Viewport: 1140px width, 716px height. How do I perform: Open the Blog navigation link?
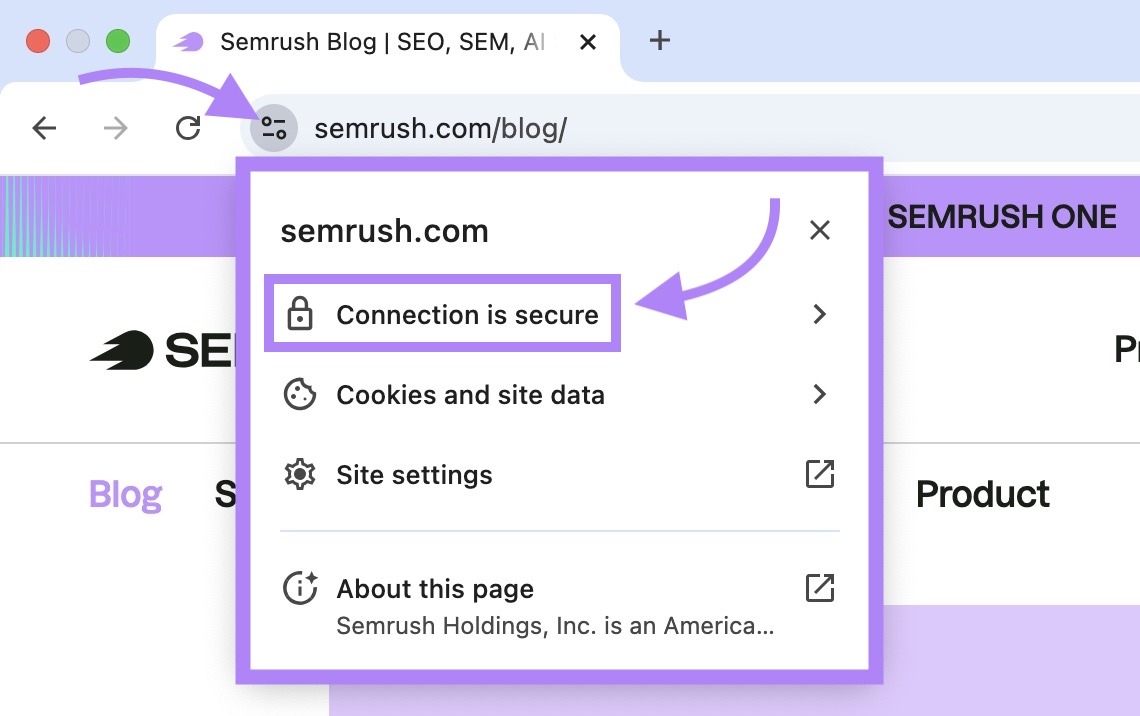pos(125,493)
